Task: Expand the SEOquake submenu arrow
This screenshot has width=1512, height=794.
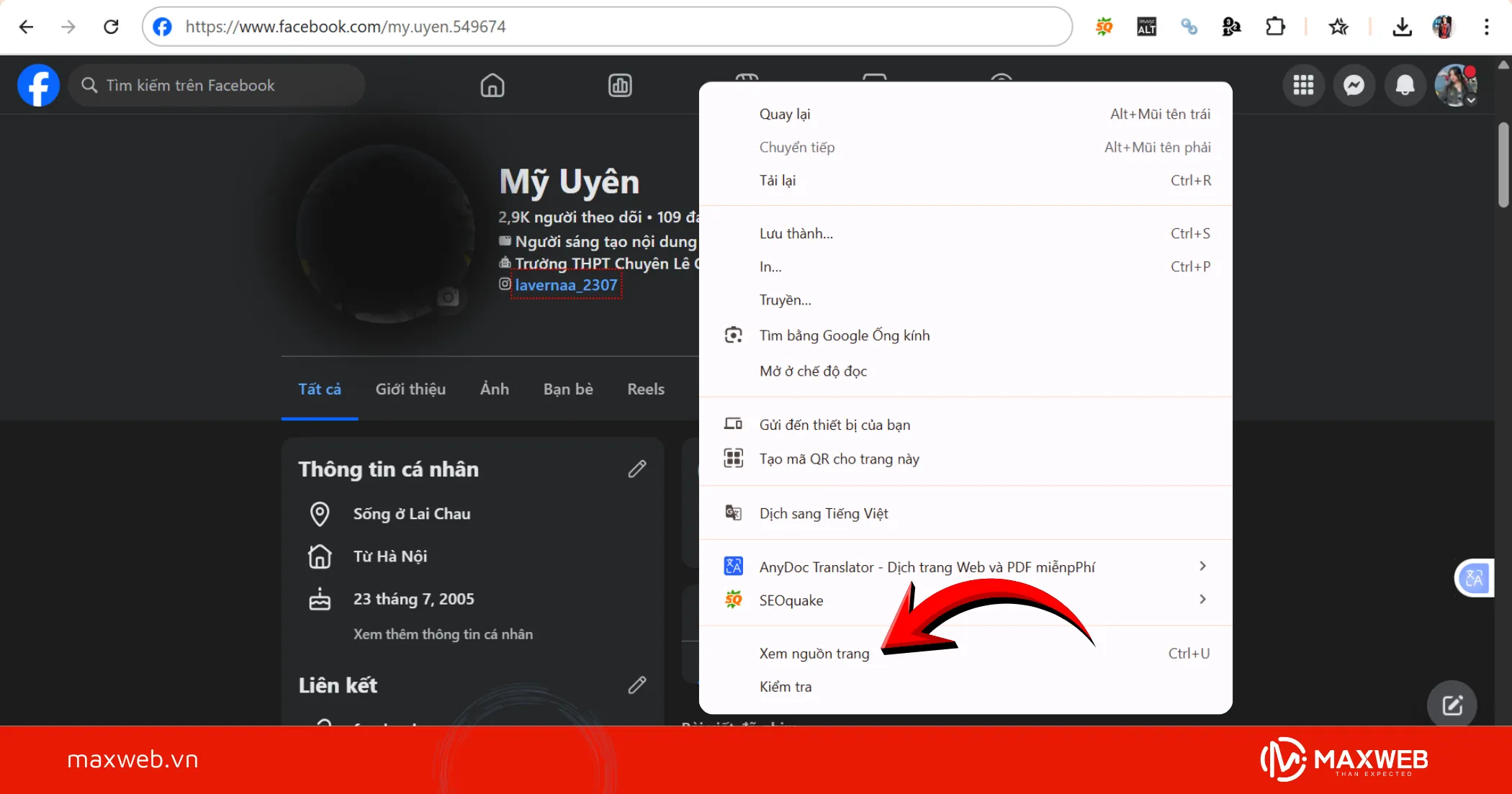Action: point(1202,600)
